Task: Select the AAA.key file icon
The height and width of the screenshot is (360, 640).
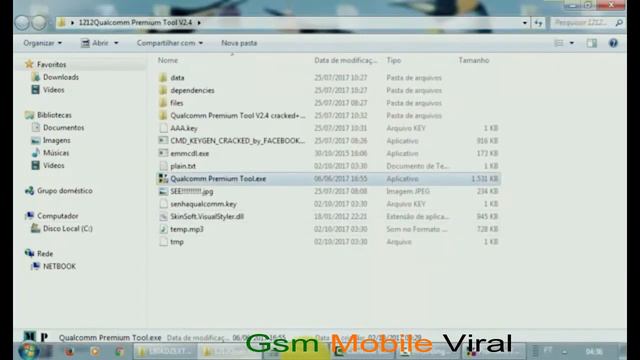Action: 163,128
